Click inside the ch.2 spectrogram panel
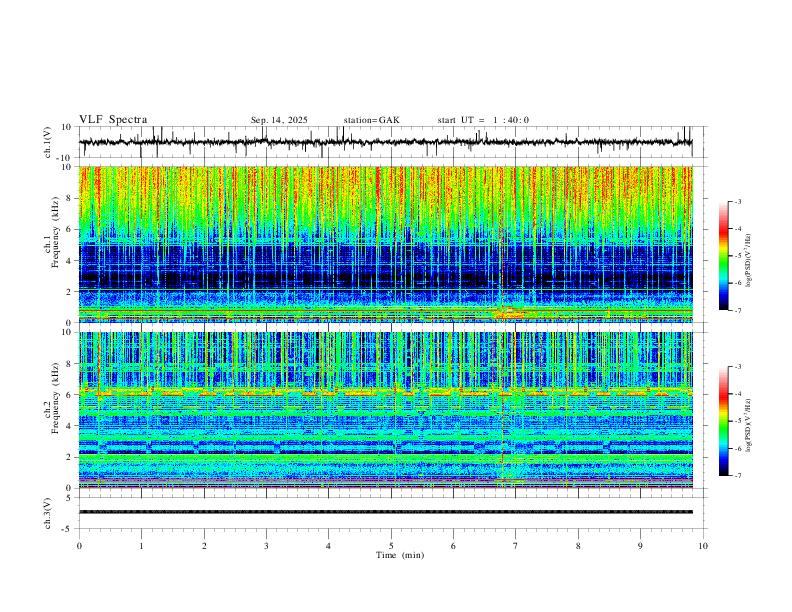The image size is (792, 612). 385,410
